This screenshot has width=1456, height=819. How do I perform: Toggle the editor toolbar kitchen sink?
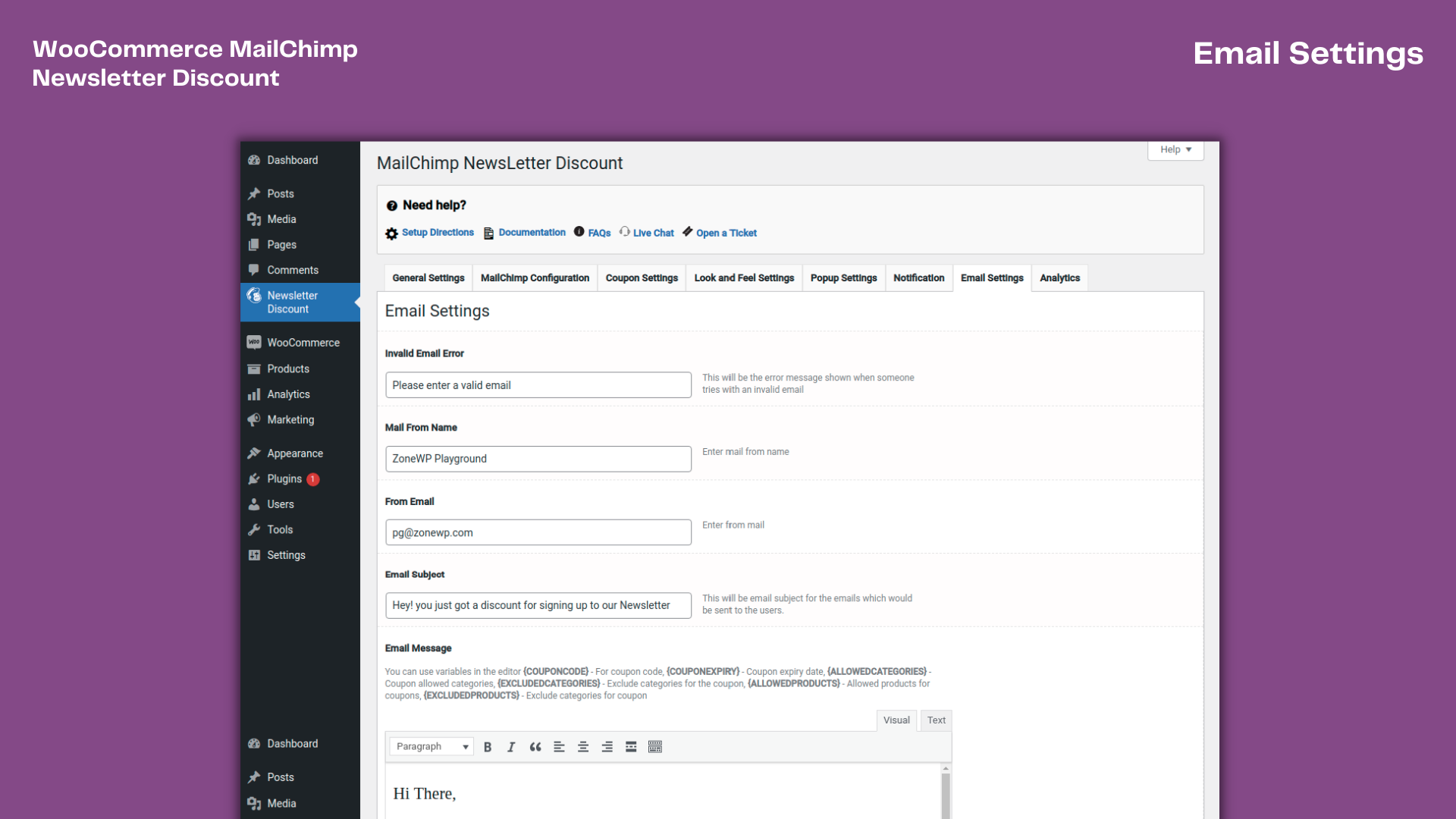coord(655,747)
